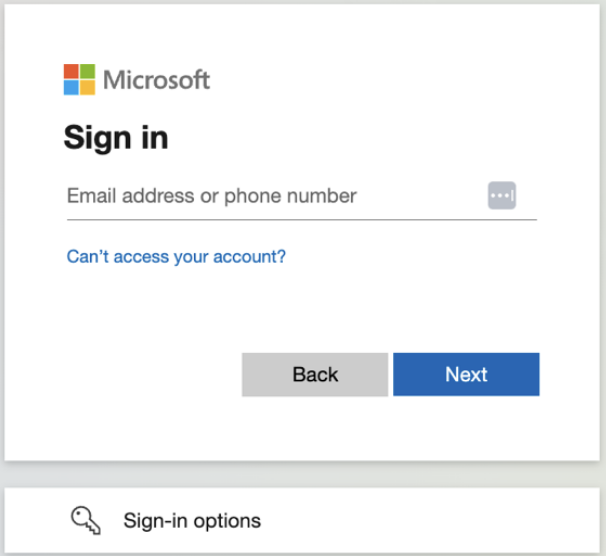Click the underline of the email input field

click(300, 219)
